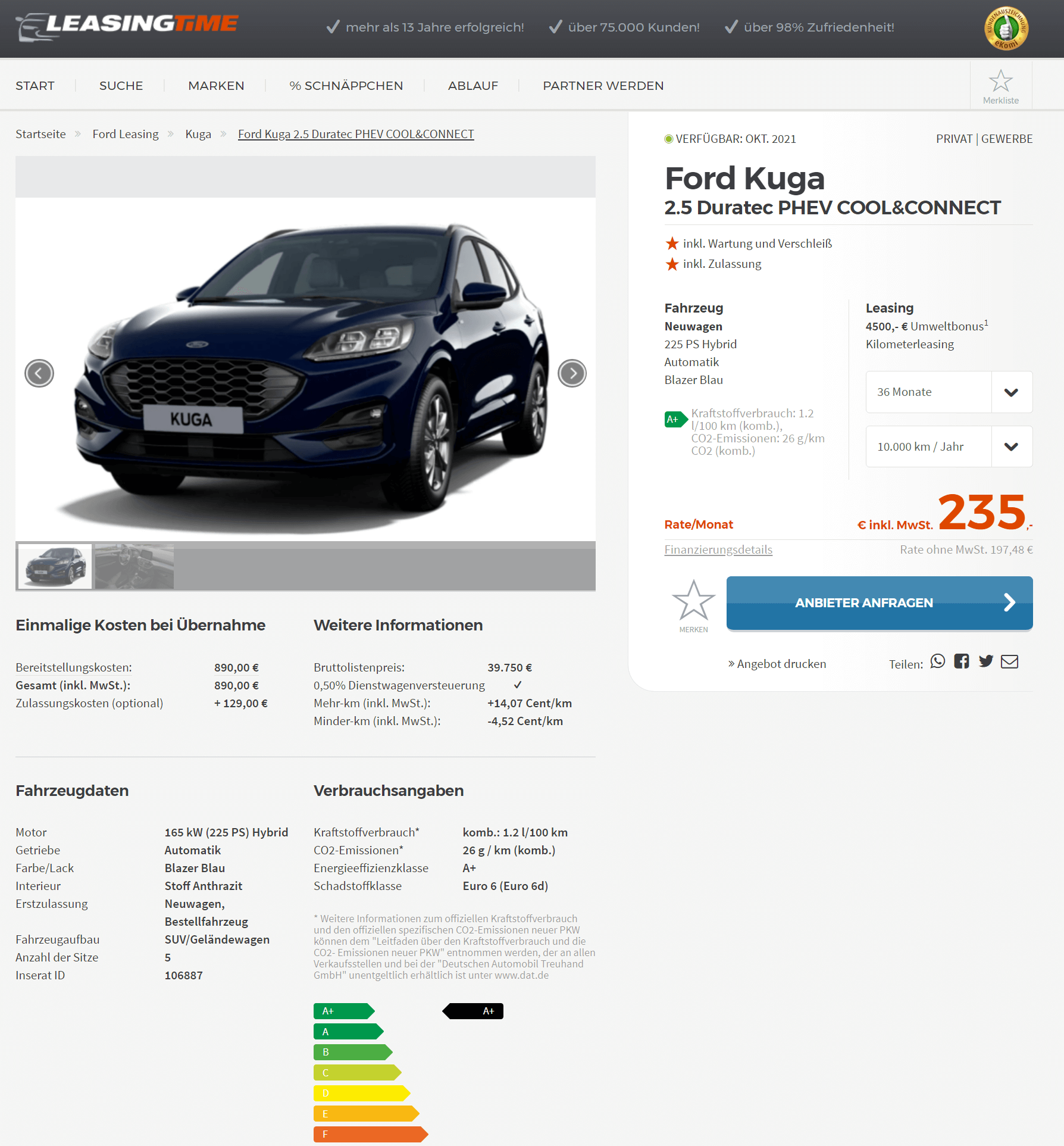Click Zulassungskosten value + 129,00 €
Image resolution: width=1064 pixels, height=1146 pixels.
point(241,703)
